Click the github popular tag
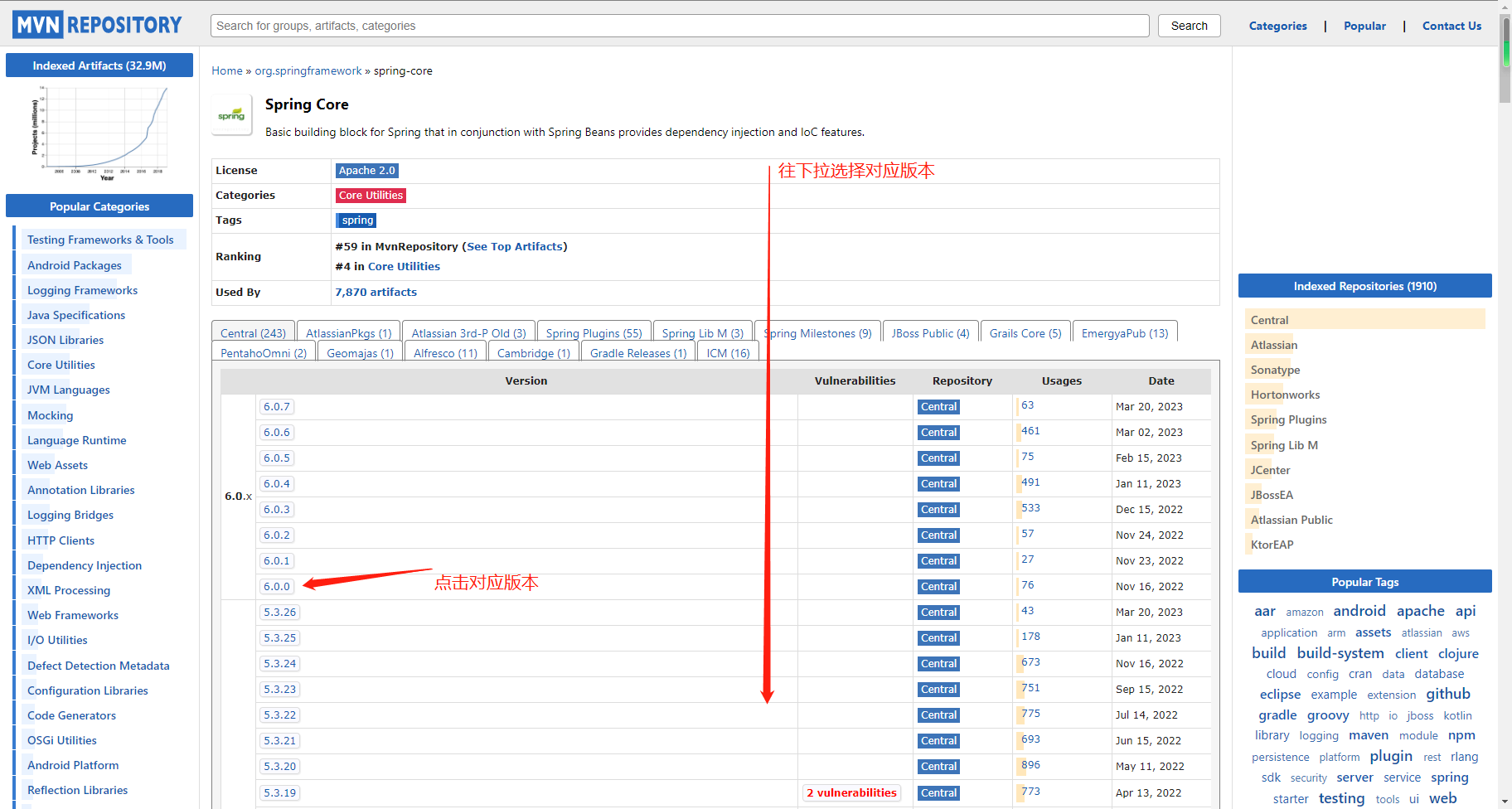Viewport: 1512px width, 809px height. click(1448, 694)
